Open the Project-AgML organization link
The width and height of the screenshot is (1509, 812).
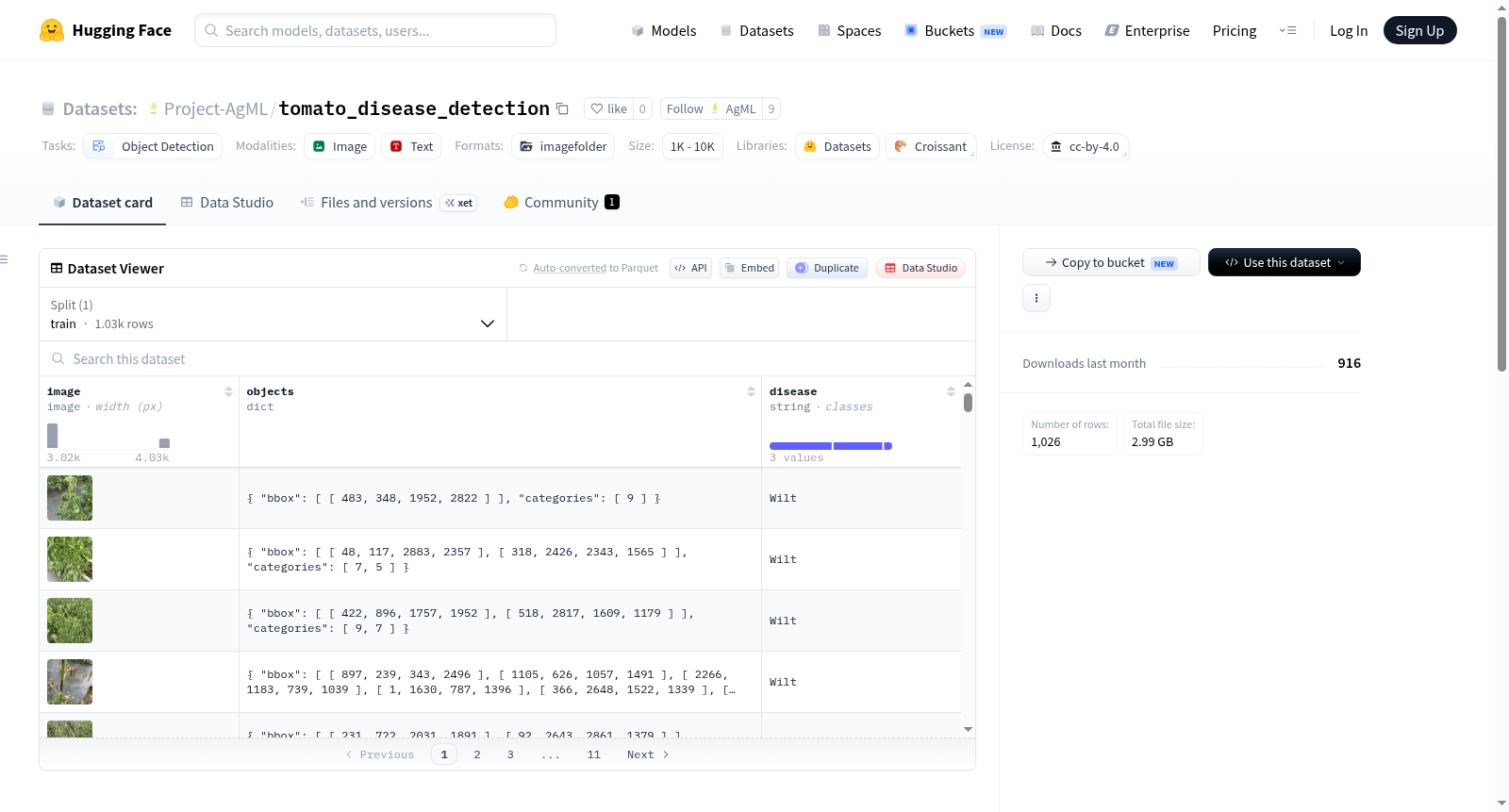216,109
